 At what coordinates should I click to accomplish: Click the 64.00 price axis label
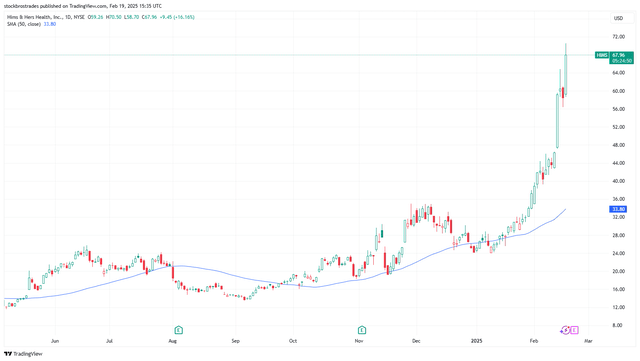point(619,73)
